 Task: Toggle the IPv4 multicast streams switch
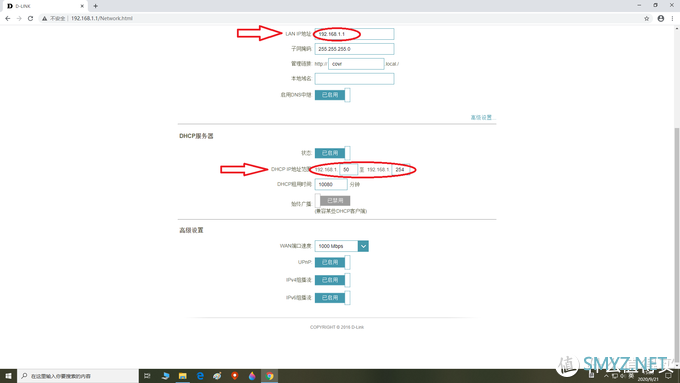(x=333, y=280)
